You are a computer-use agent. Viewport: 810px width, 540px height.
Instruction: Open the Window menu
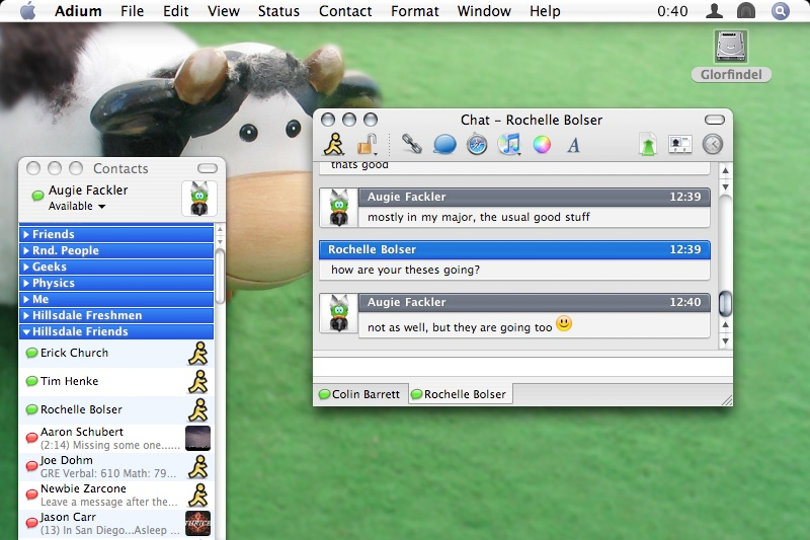pyautogui.click(x=484, y=11)
